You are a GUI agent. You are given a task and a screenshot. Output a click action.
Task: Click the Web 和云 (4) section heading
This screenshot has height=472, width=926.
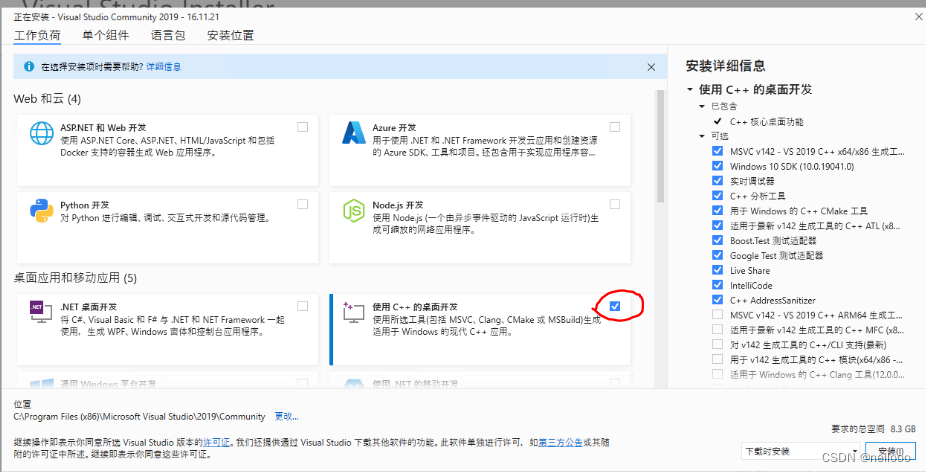tap(47, 99)
